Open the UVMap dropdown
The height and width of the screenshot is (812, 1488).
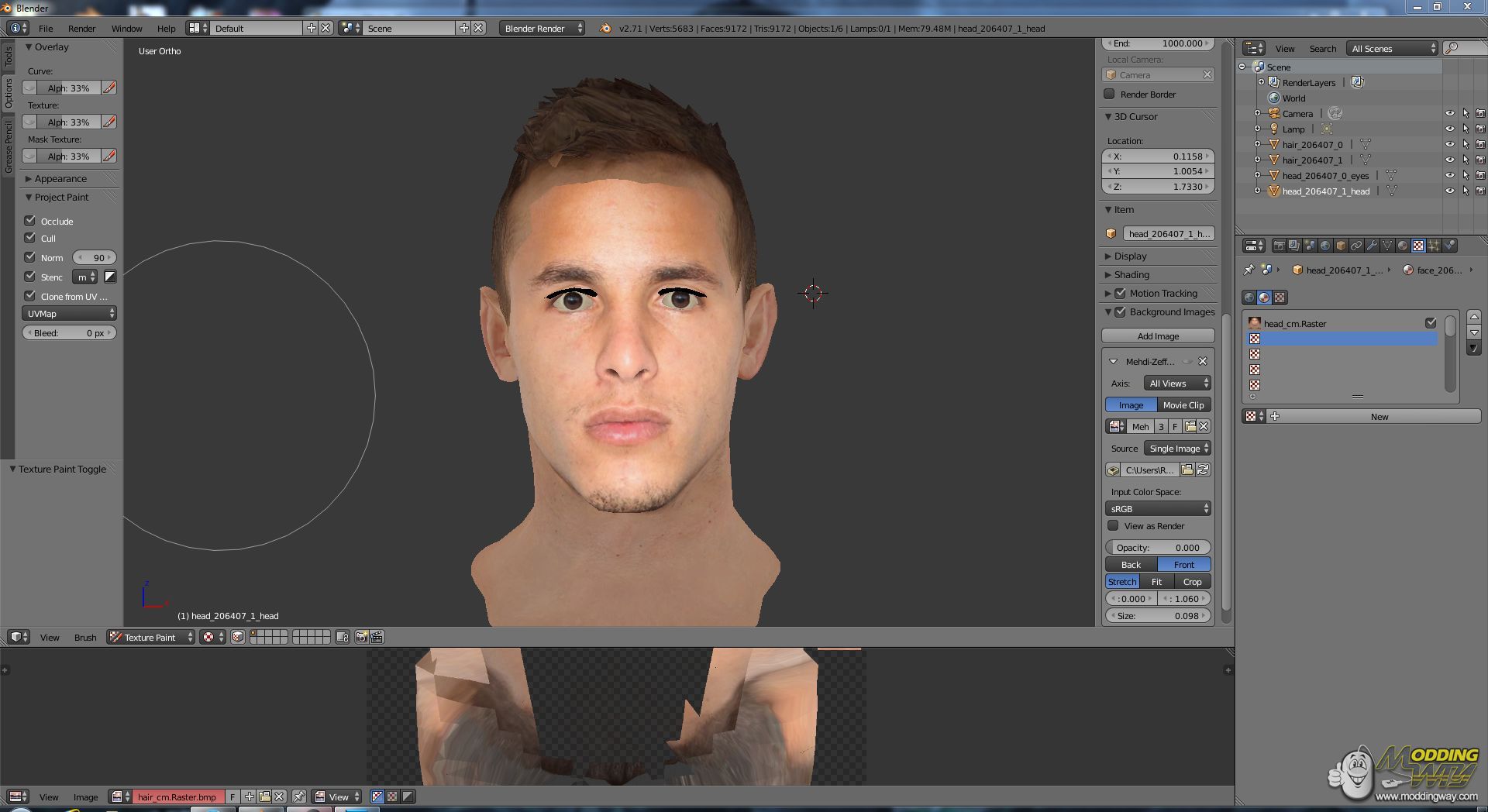tap(69, 314)
